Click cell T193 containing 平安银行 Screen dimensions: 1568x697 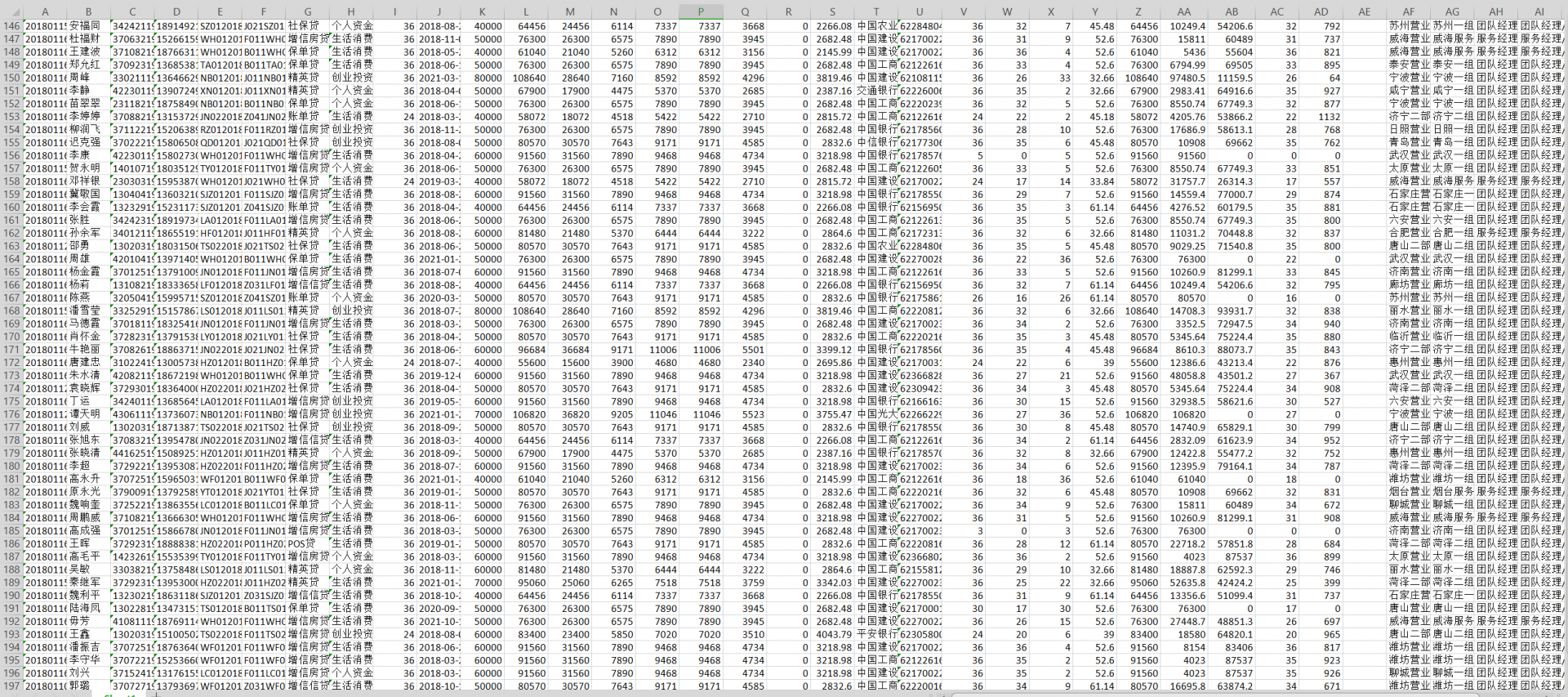878,634
